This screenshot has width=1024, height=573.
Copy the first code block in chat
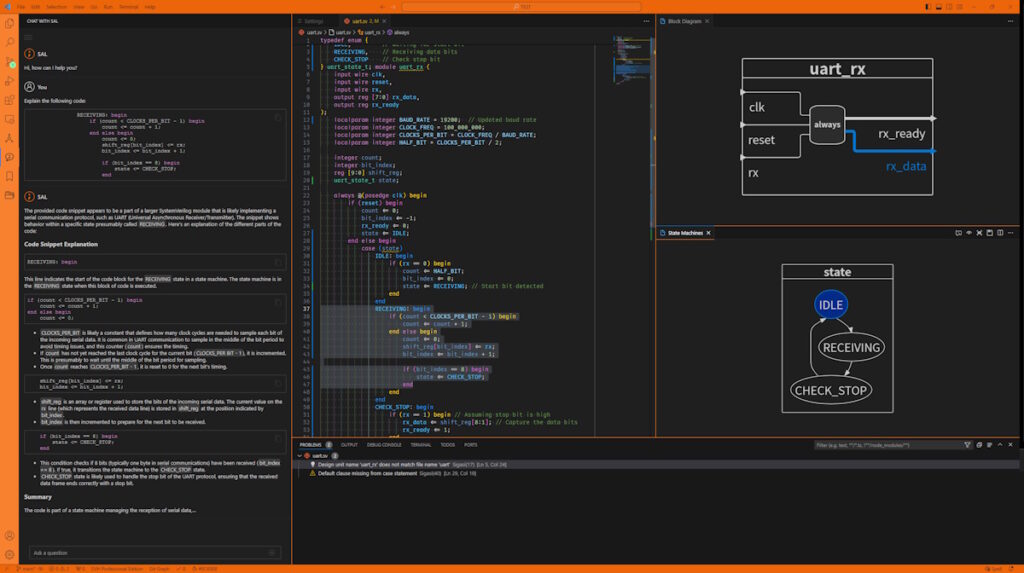pos(278,117)
